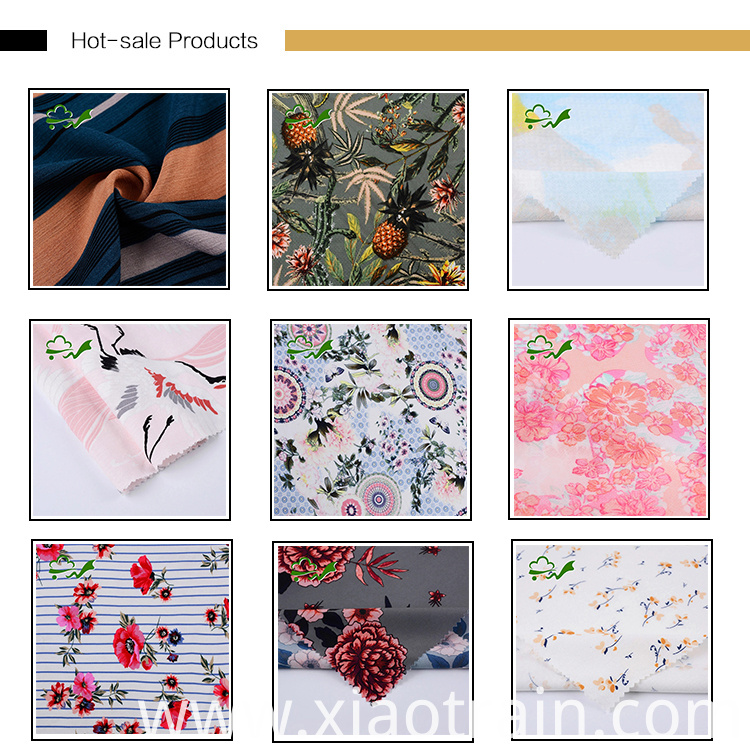Image resolution: width=750 pixels, height=750 pixels.
Task: View the gray fabric with red peonies
Action: click(x=373, y=641)
